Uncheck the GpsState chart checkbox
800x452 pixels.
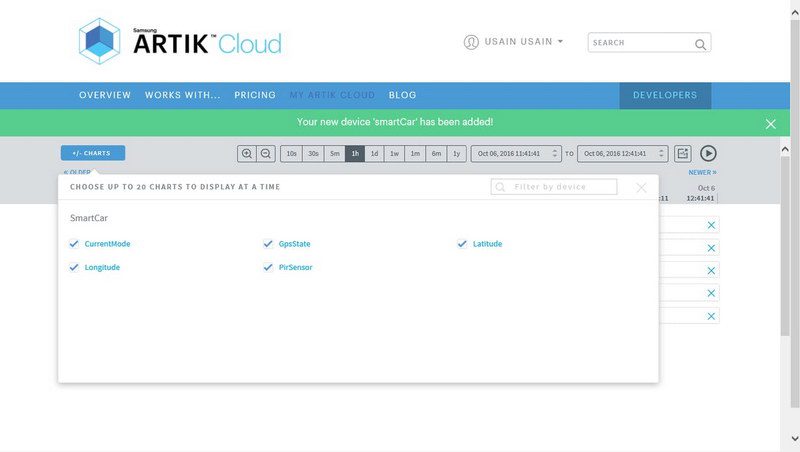tap(268, 244)
